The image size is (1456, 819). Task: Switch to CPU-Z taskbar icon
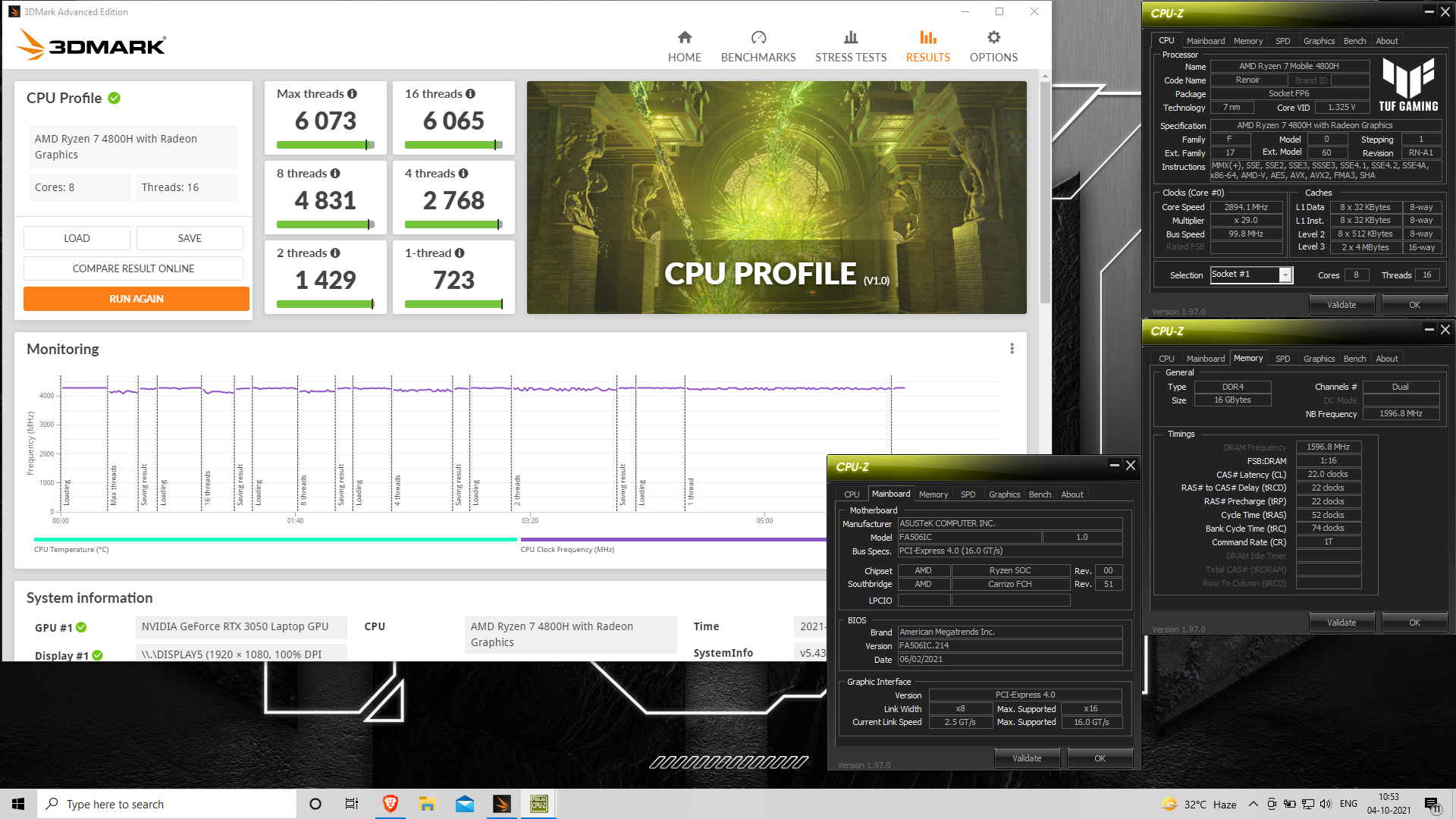pos(539,804)
